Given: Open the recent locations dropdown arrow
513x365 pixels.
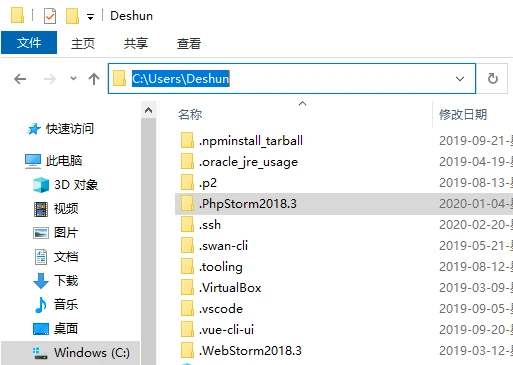Looking at the screenshot, I should [73, 79].
